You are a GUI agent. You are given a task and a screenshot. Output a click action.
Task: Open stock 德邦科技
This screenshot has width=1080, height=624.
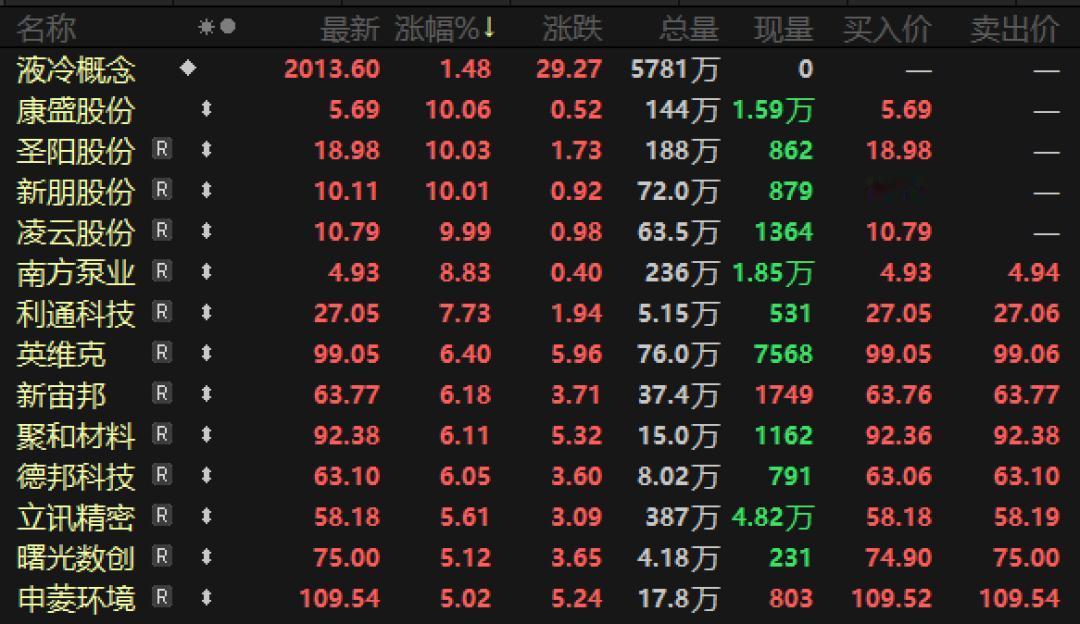[x=76, y=477]
